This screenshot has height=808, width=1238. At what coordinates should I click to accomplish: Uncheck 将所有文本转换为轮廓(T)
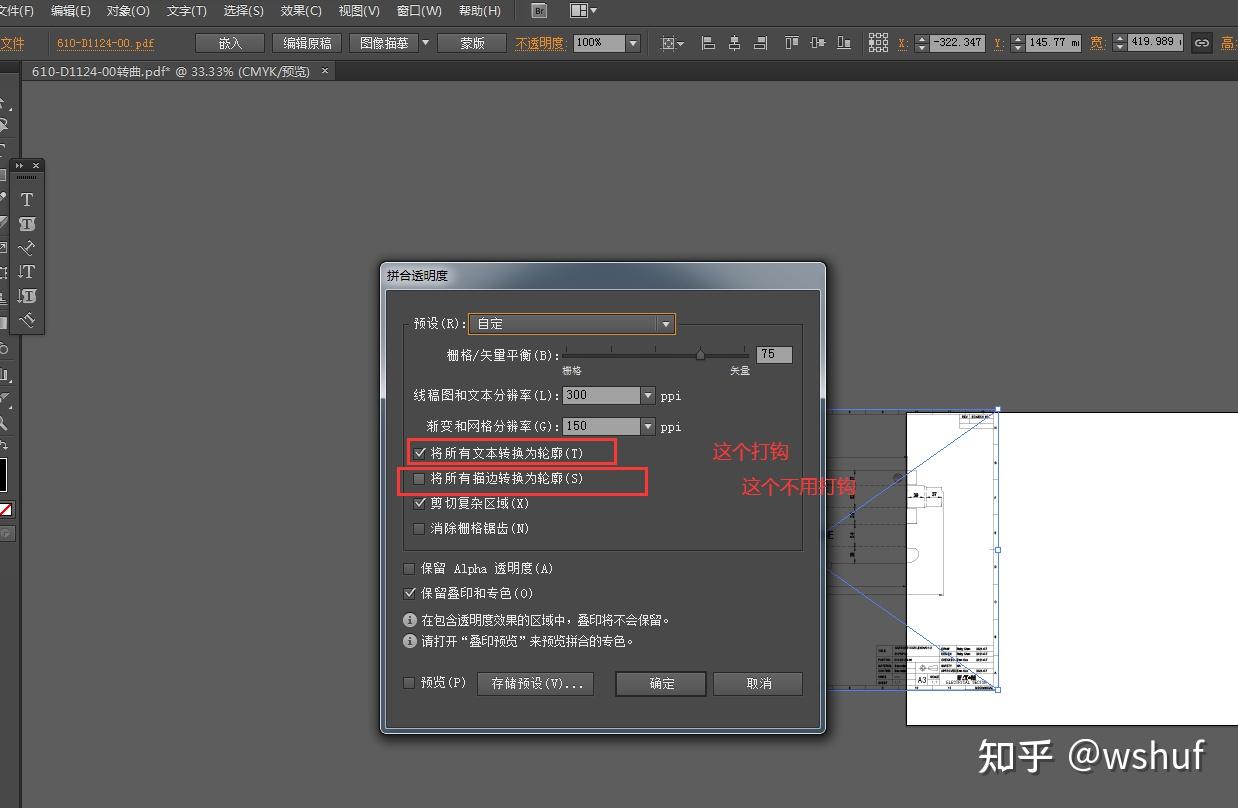tap(420, 453)
